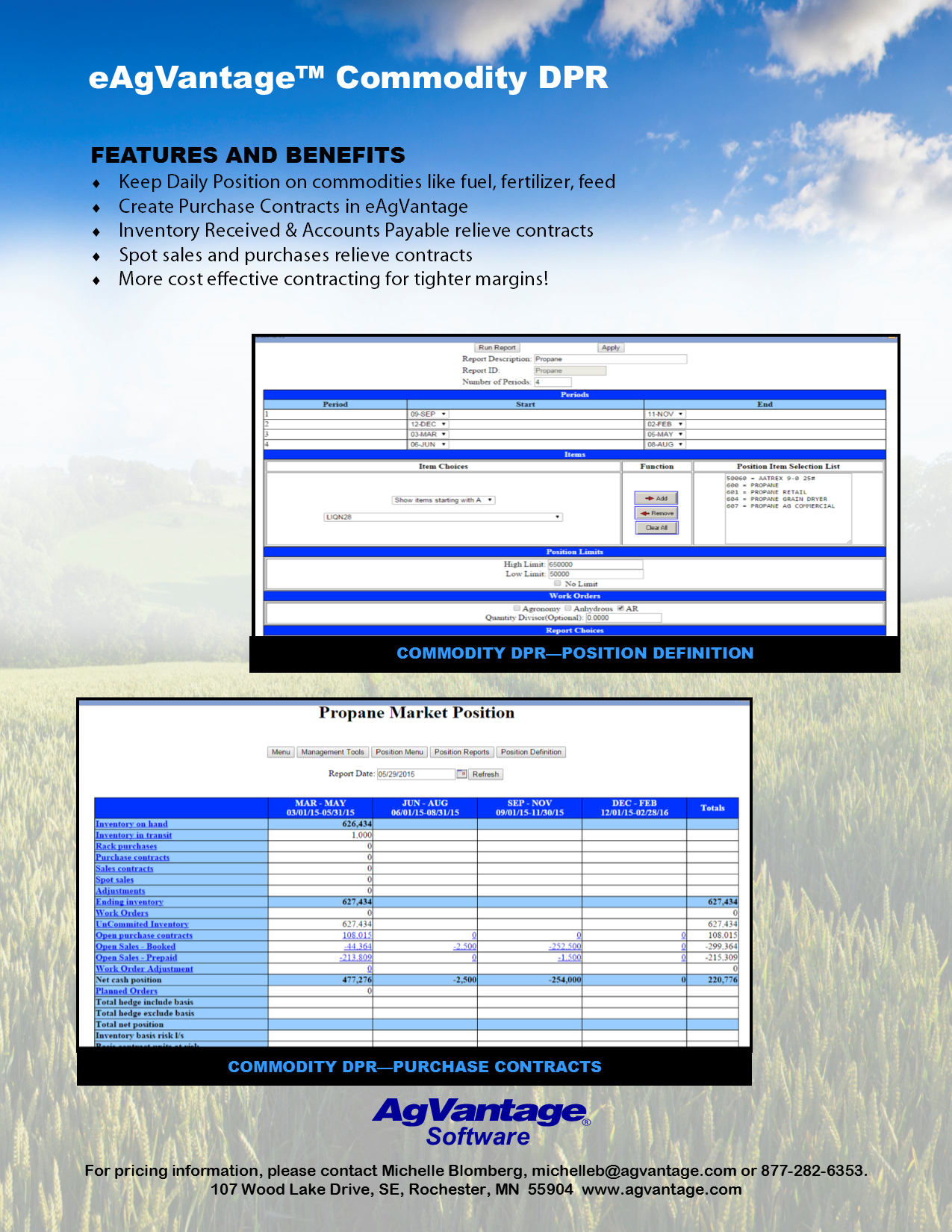Open period 2 end dropdown 02-FEB

[665, 424]
